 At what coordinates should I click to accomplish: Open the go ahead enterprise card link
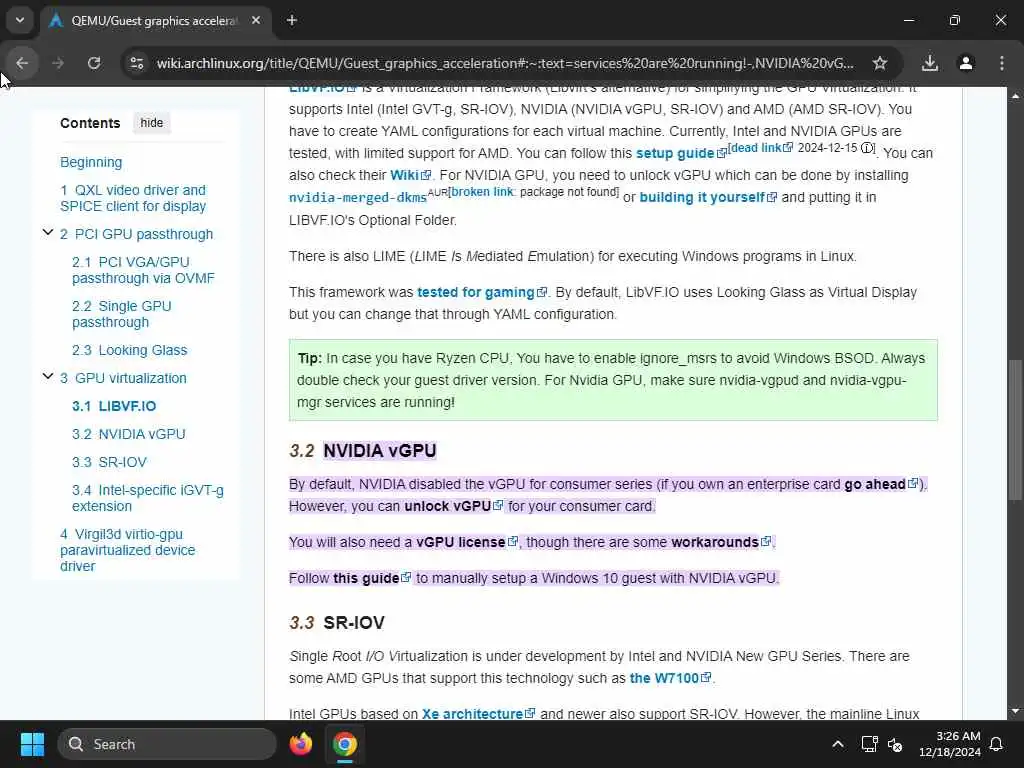881,484
